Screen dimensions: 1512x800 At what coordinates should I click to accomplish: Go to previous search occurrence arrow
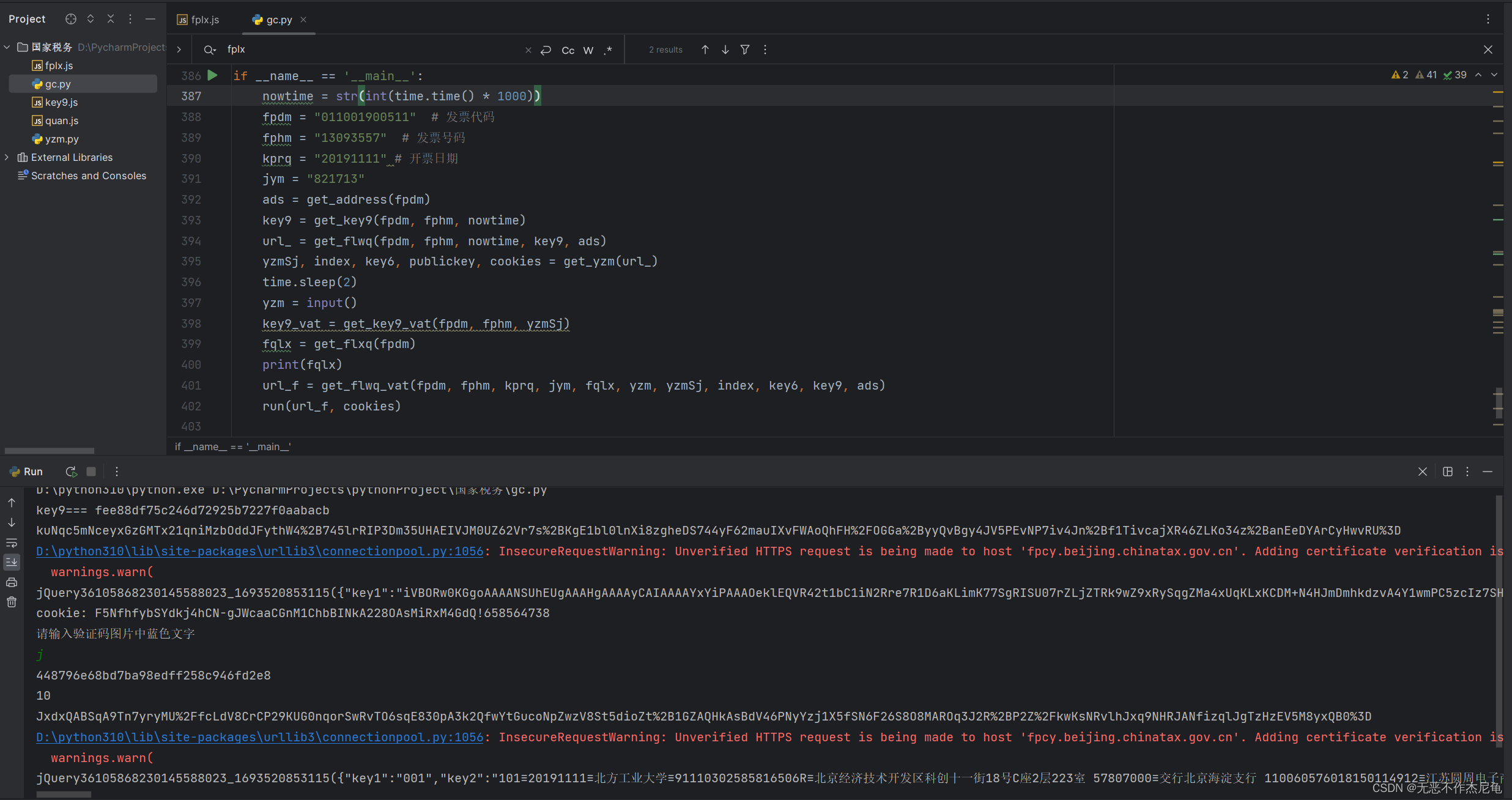705,50
